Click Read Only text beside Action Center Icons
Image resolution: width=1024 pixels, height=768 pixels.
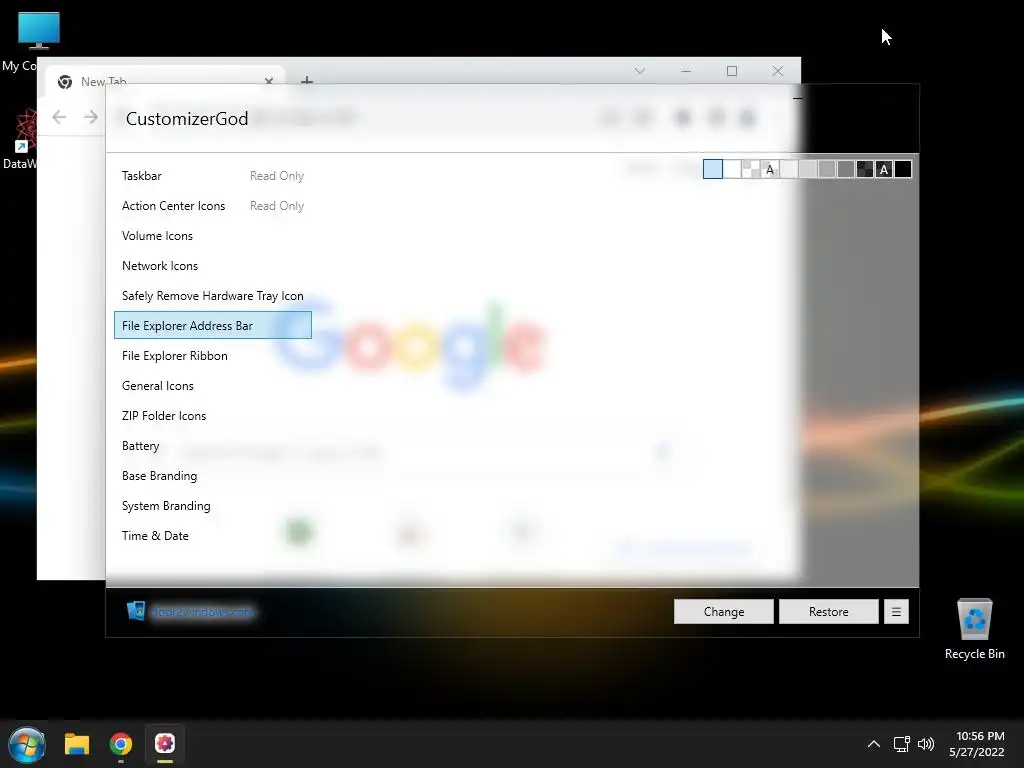coord(277,206)
